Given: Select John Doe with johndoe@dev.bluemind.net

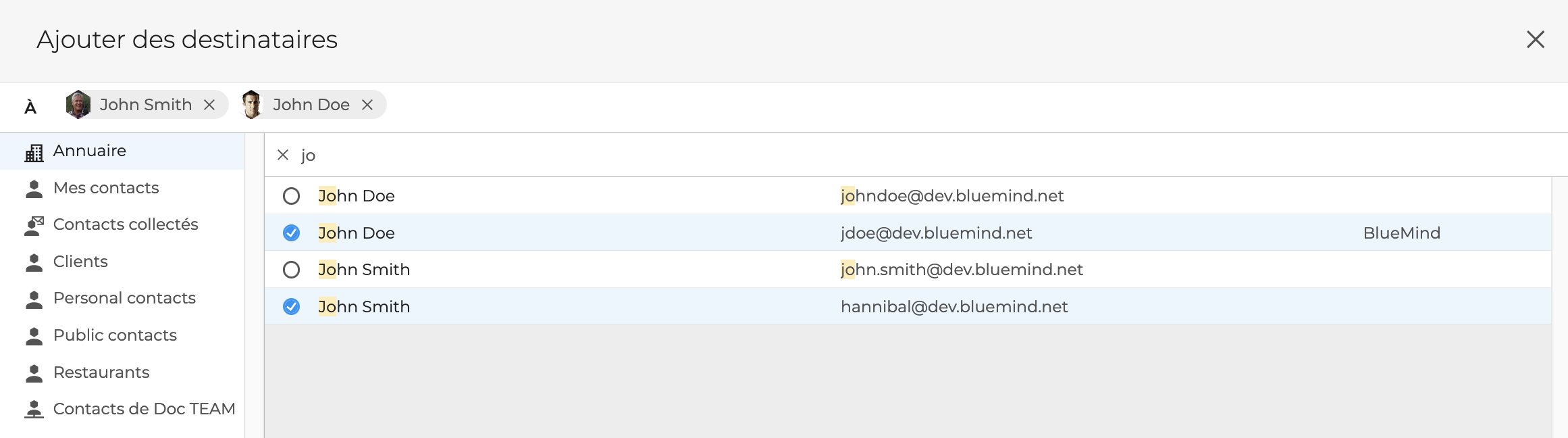Looking at the screenshot, I should [x=291, y=196].
